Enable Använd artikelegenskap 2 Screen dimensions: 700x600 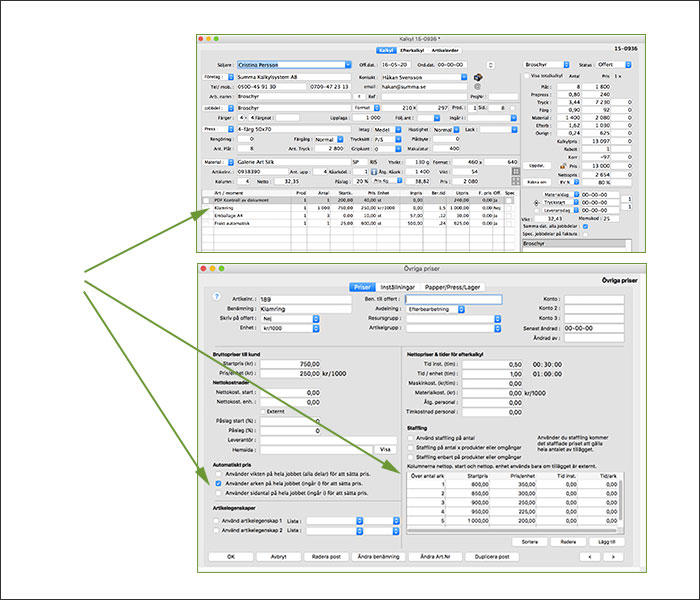point(216,530)
